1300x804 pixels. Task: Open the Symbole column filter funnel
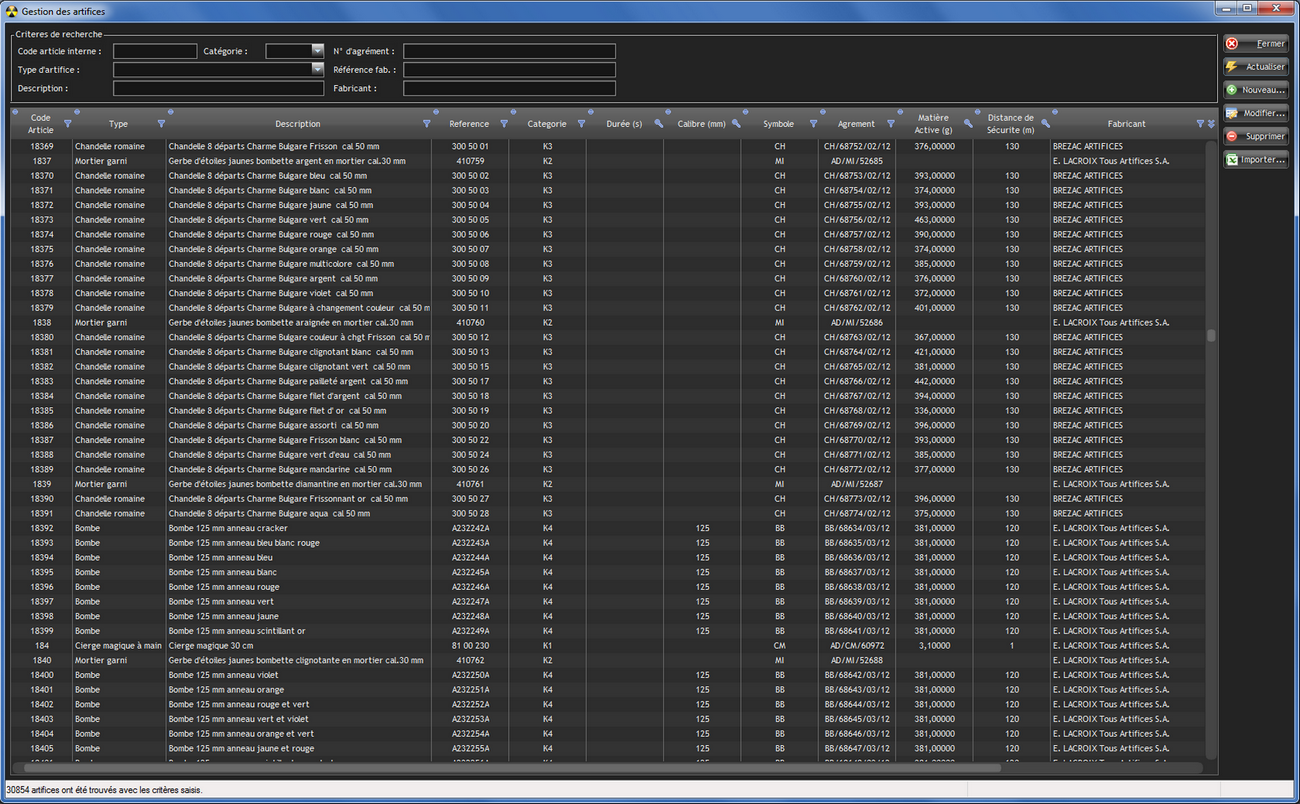pos(813,124)
